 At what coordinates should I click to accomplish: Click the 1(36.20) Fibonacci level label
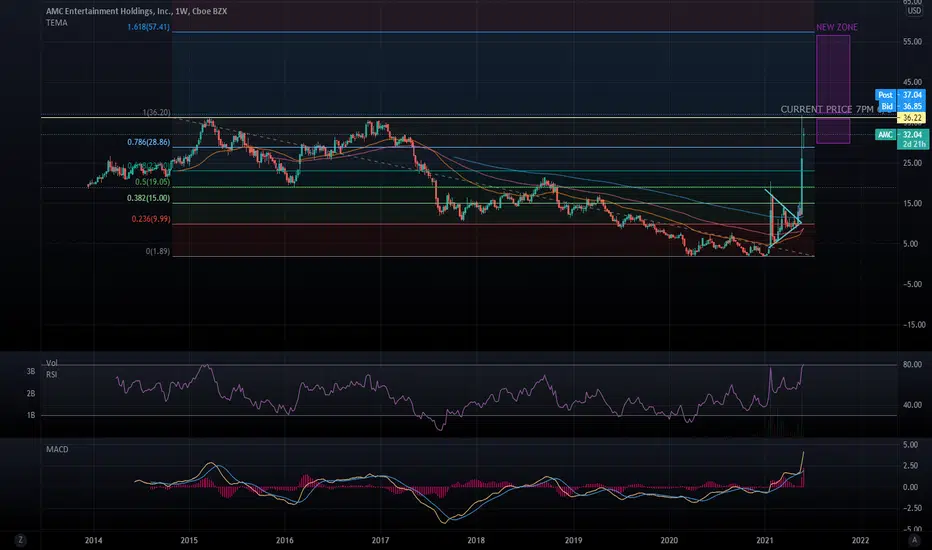pos(156,112)
